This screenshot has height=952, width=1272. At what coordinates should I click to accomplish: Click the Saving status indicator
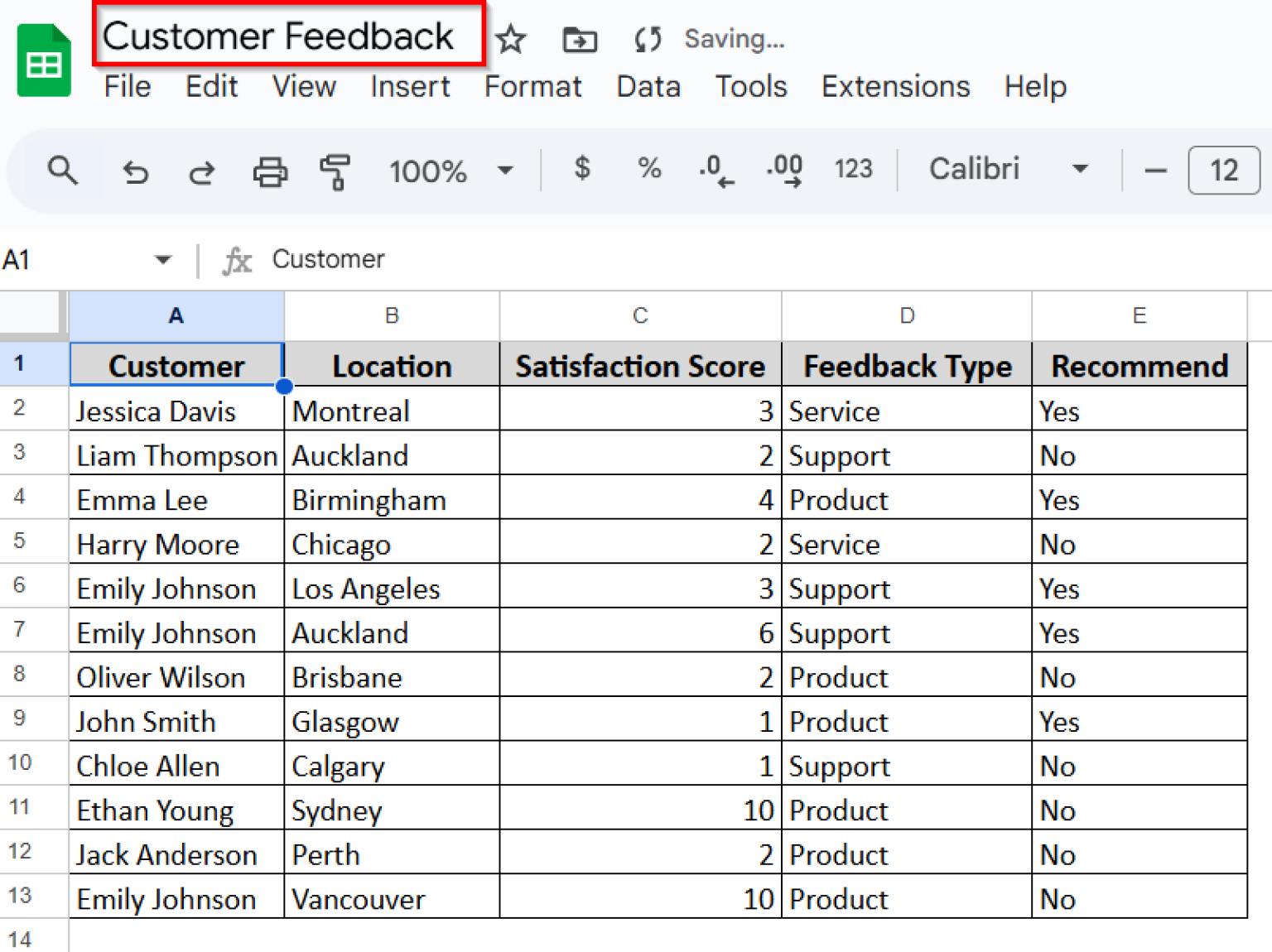point(734,39)
